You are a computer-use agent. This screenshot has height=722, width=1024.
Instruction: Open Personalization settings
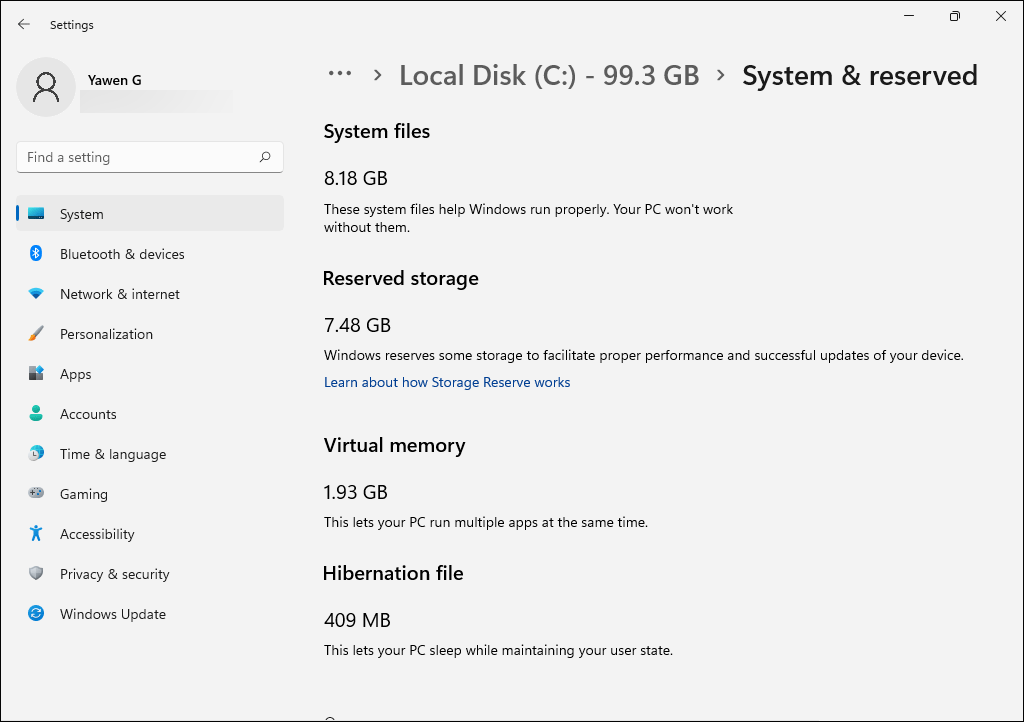tap(150, 334)
